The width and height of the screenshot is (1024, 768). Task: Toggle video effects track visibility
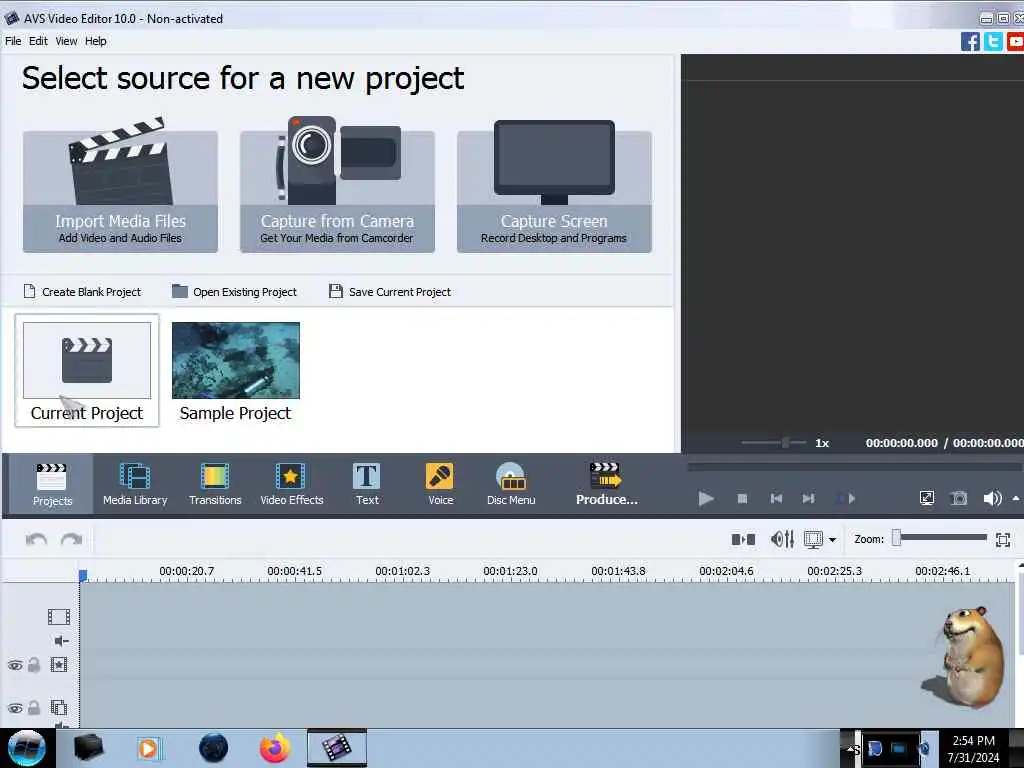[x=15, y=665]
